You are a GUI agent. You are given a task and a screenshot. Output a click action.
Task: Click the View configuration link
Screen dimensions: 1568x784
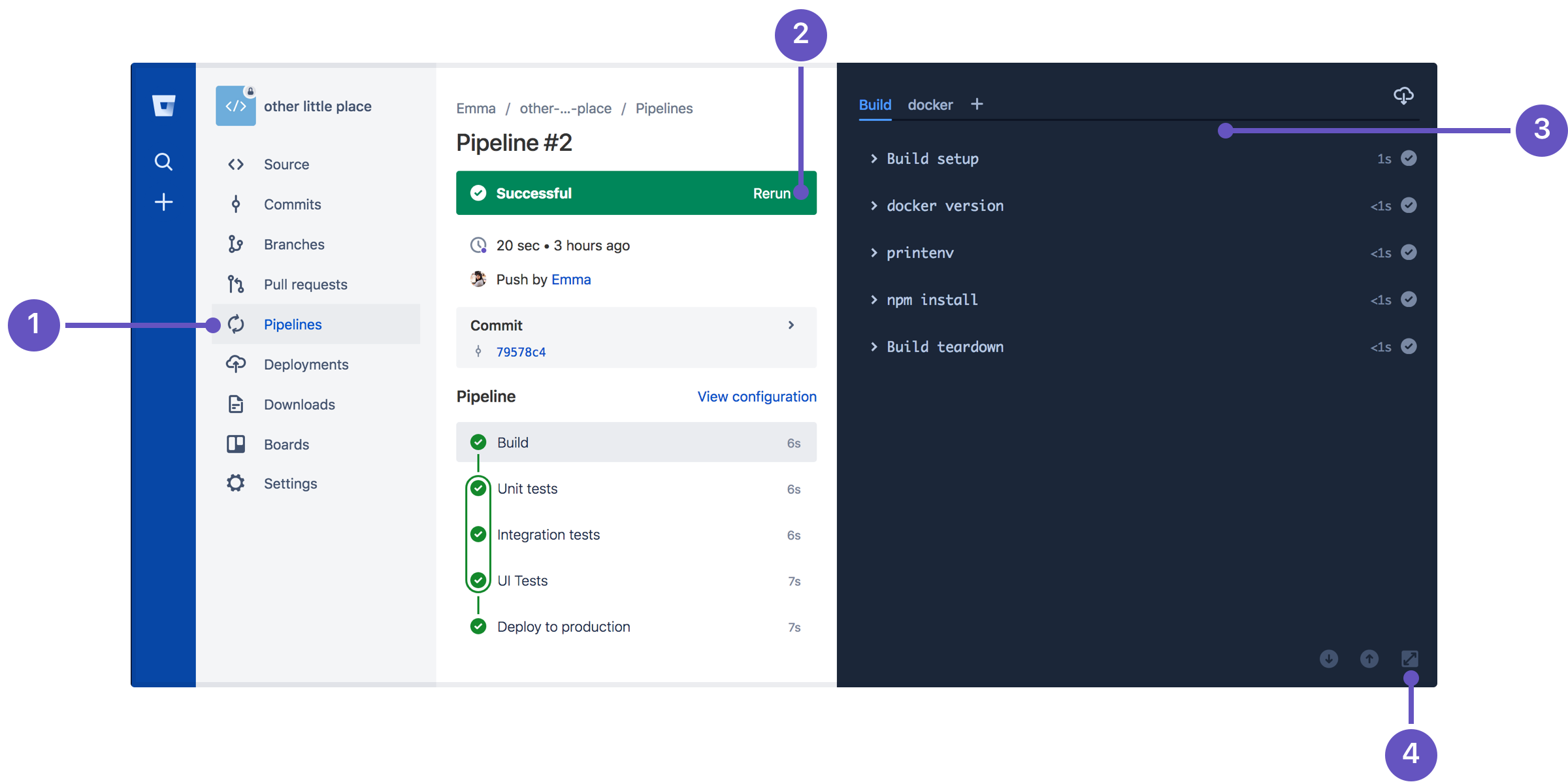(x=756, y=397)
